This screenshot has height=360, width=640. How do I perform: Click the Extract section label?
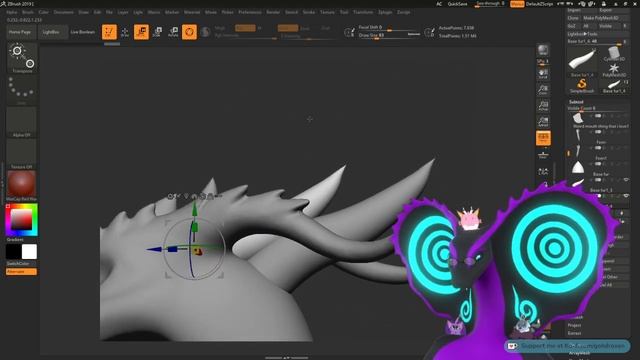click(574, 333)
